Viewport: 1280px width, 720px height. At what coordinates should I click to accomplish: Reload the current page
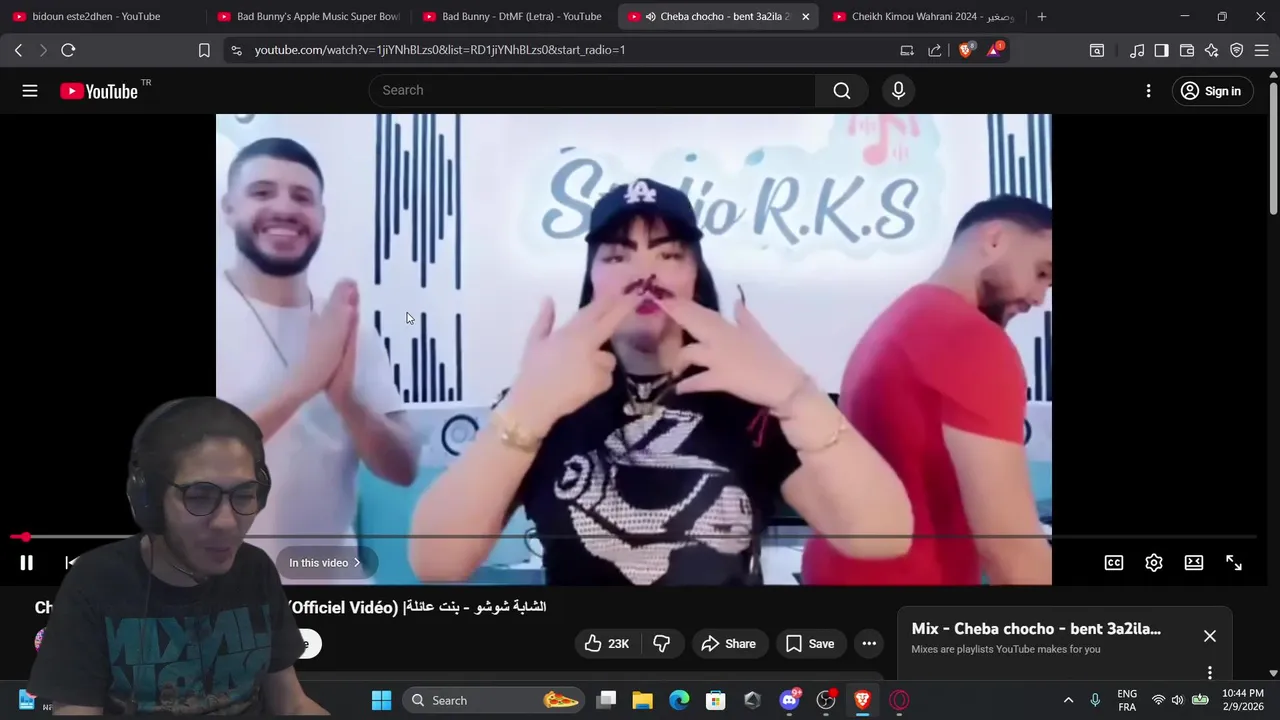point(68,50)
